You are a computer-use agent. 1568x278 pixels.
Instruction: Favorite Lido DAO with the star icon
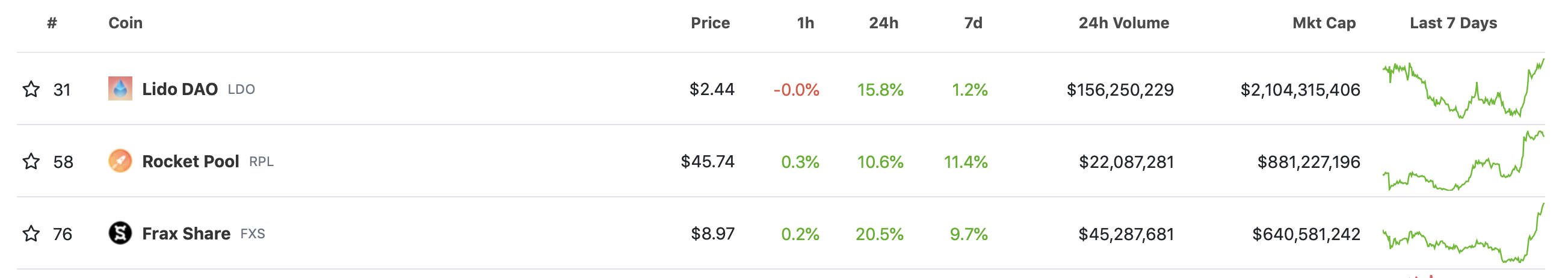click(x=31, y=90)
